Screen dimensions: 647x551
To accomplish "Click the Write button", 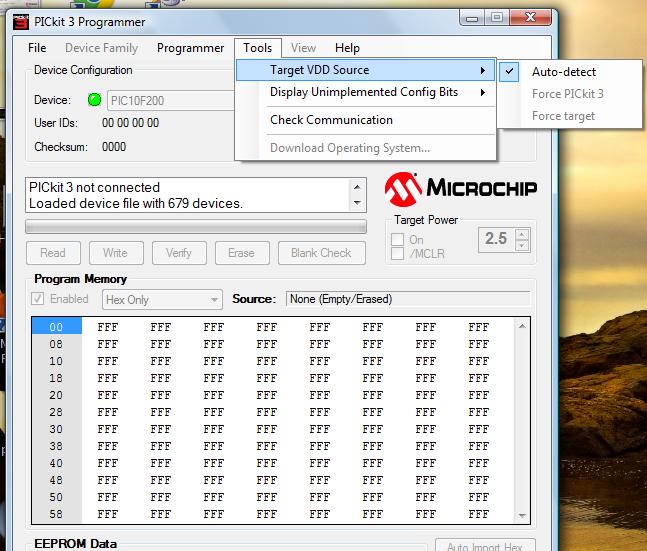I will pyautogui.click(x=116, y=253).
